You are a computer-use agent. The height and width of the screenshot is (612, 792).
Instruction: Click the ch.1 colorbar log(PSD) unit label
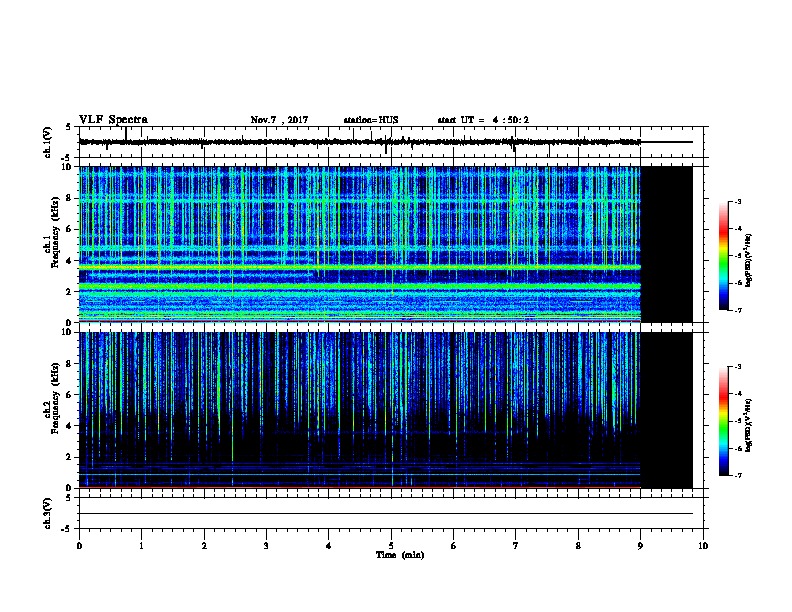(748, 260)
